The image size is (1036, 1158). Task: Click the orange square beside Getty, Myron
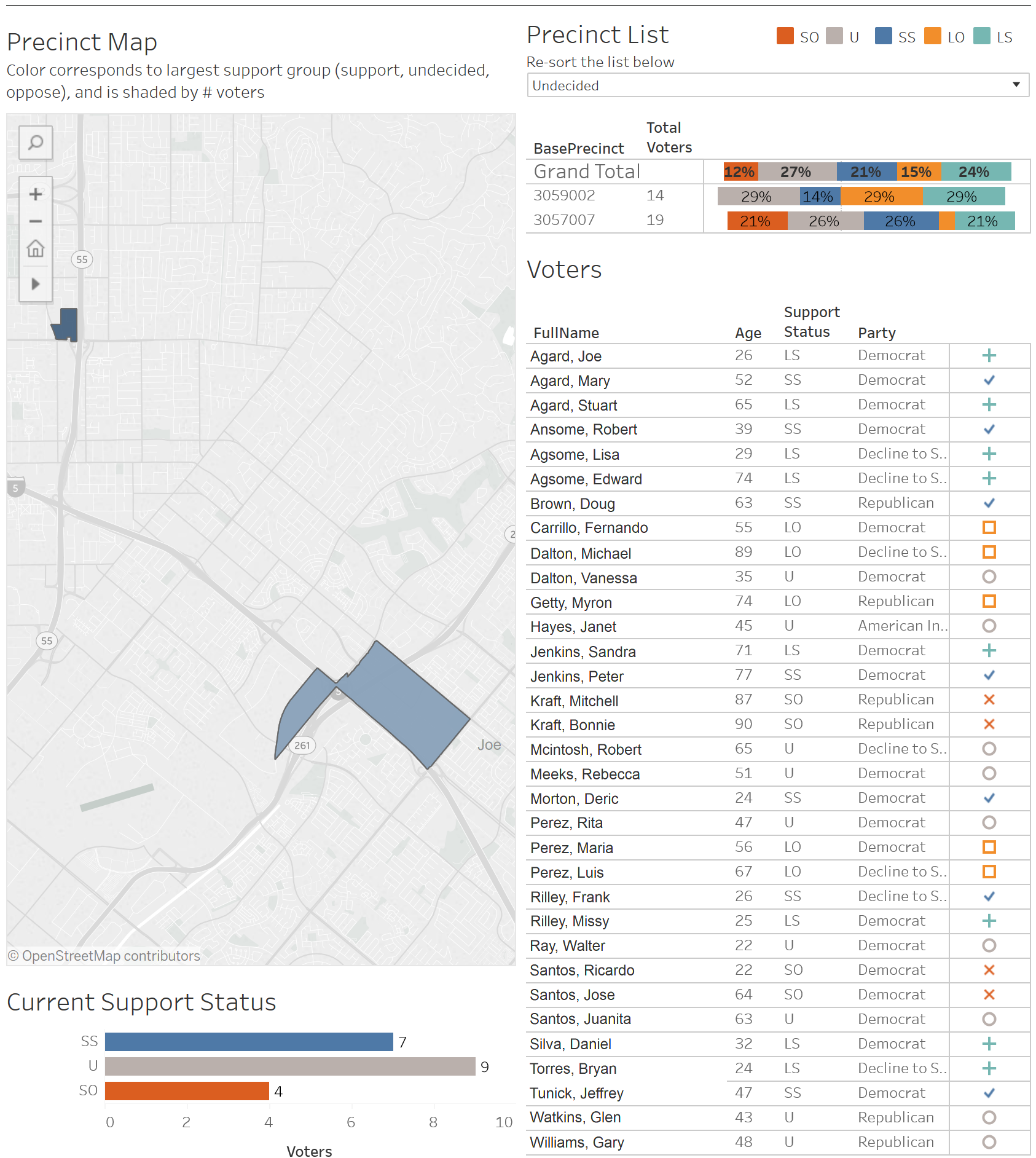(x=989, y=601)
